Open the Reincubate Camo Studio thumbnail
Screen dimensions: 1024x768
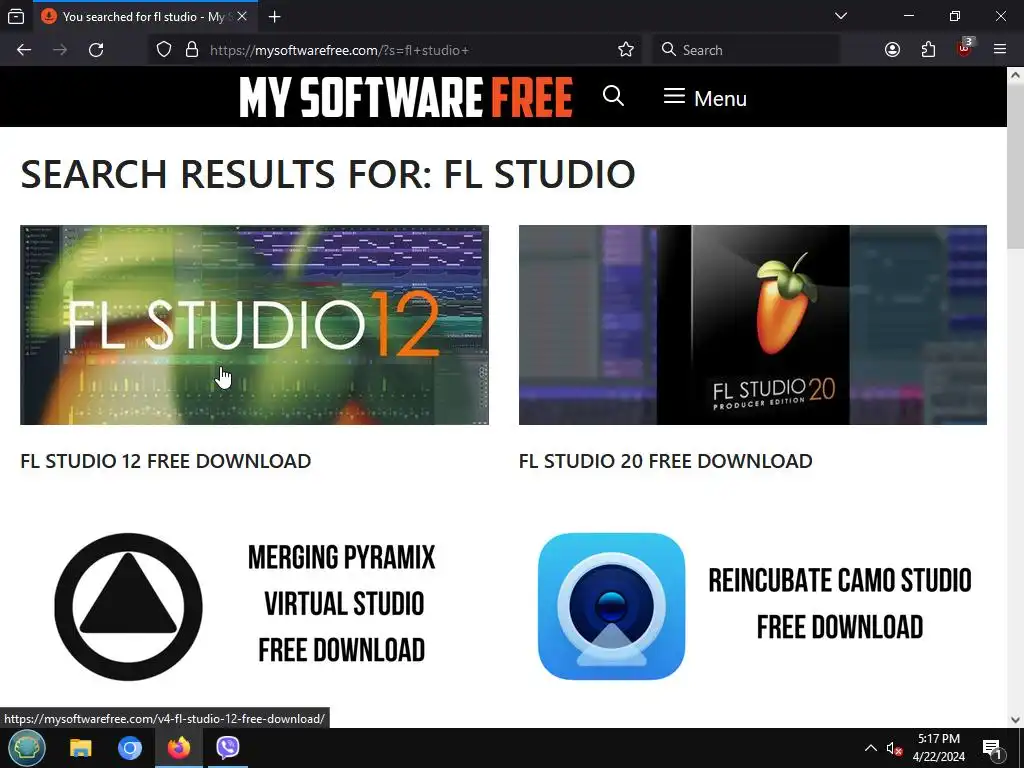pos(753,606)
